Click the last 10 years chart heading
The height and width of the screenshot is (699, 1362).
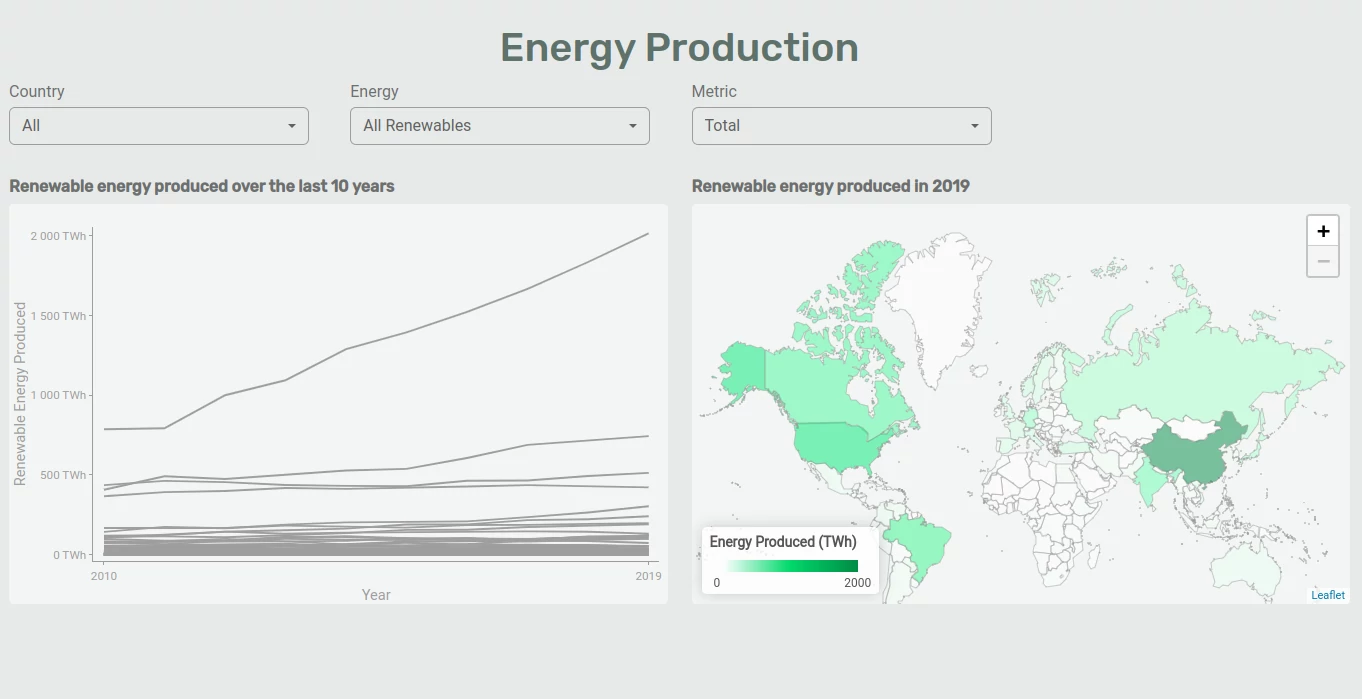coord(202,186)
